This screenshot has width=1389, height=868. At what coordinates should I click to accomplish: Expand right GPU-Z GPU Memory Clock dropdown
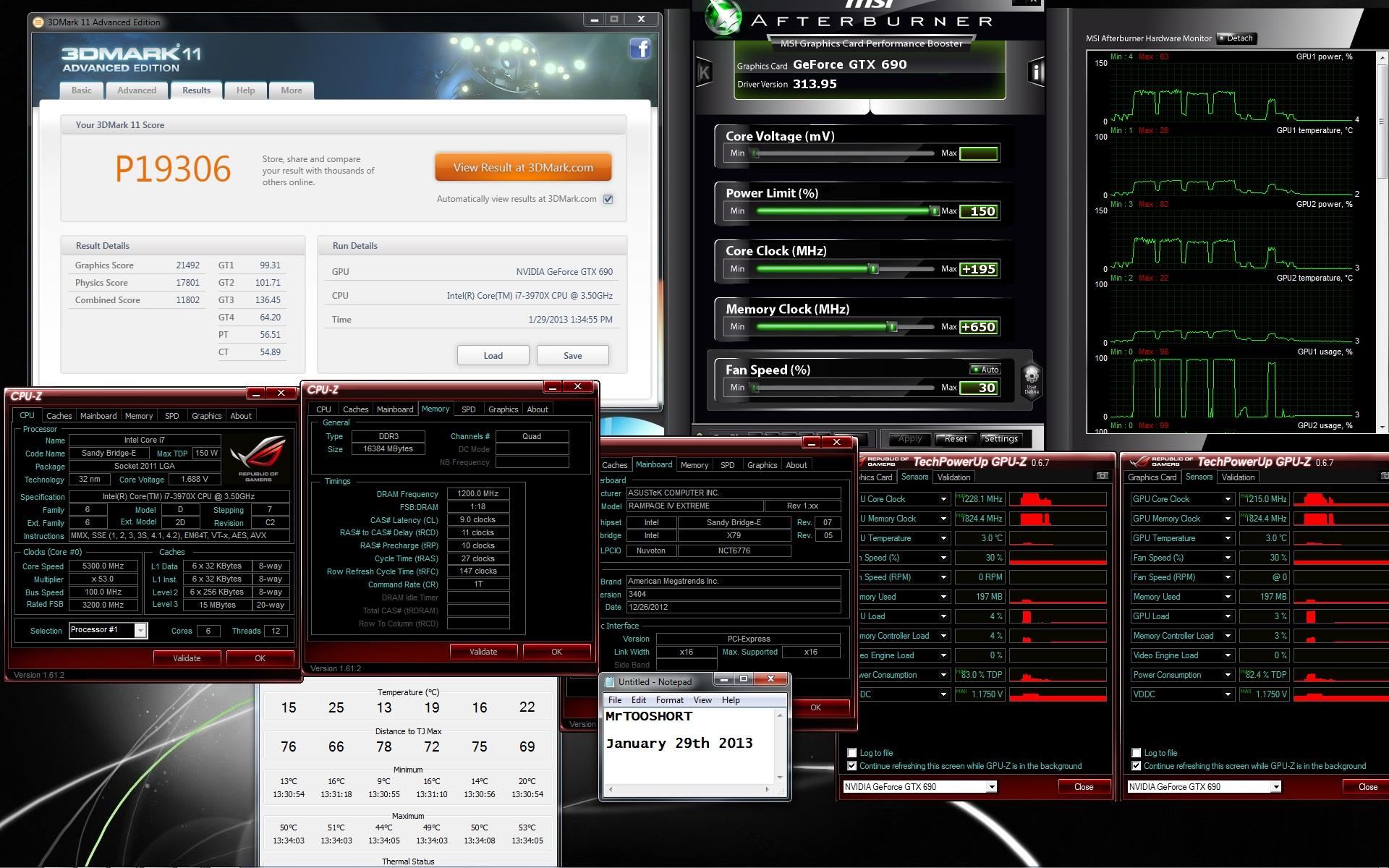click(1228, 519)
